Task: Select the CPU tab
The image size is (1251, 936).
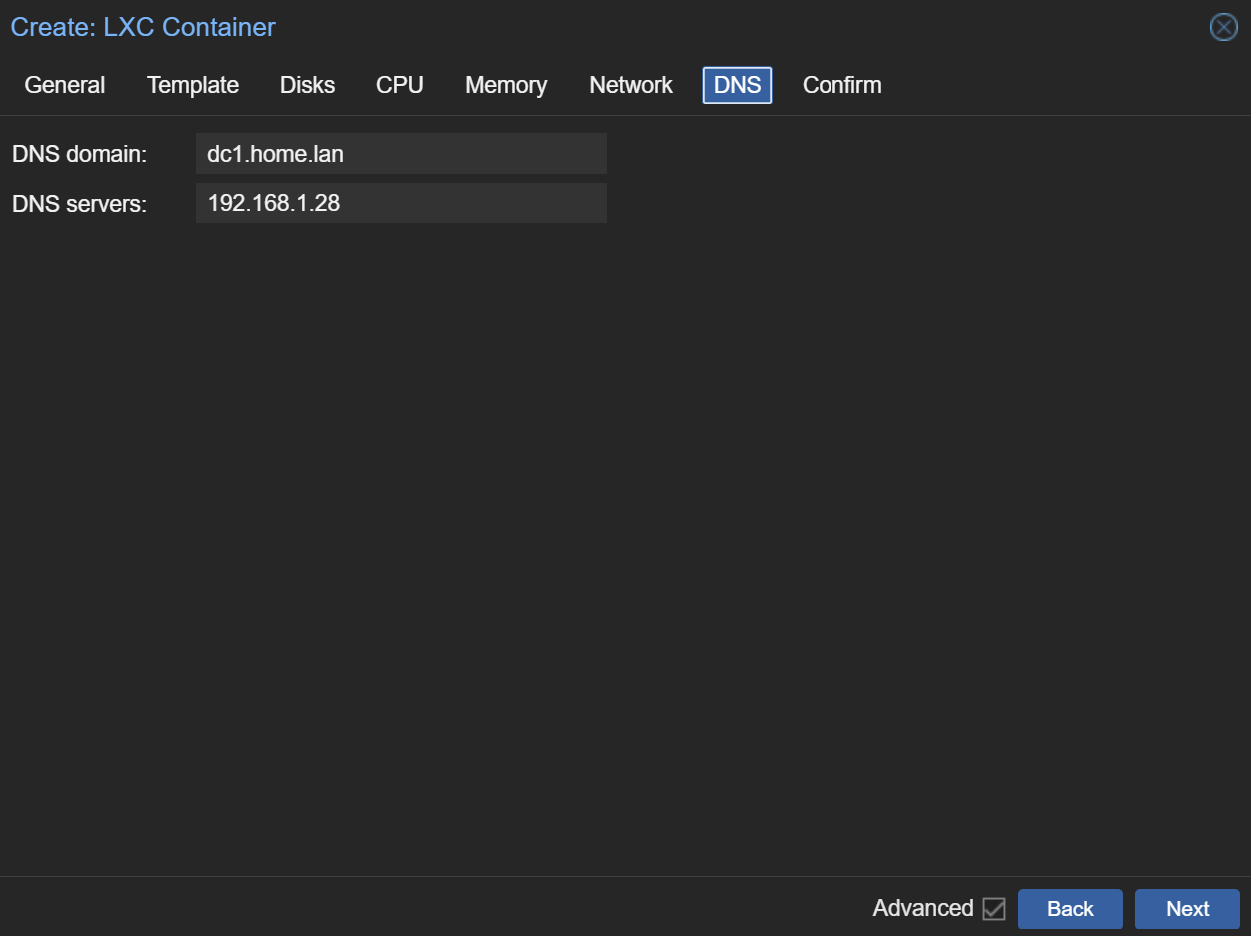Action: pos(399,86)
